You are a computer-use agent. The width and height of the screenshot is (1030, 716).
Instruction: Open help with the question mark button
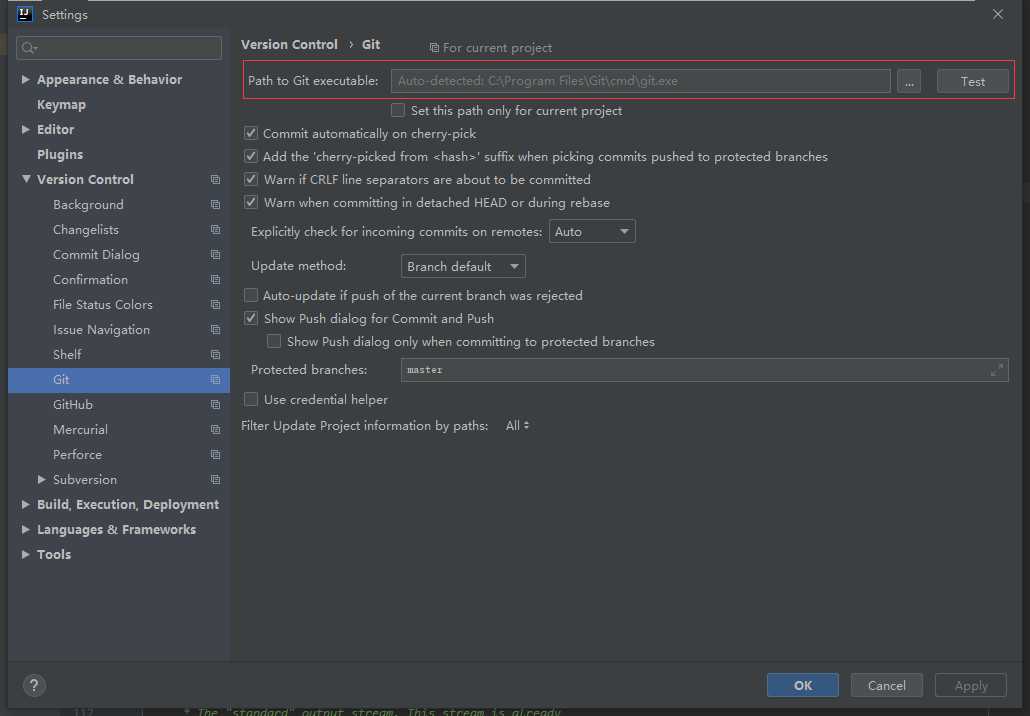(x=34, y=686)
